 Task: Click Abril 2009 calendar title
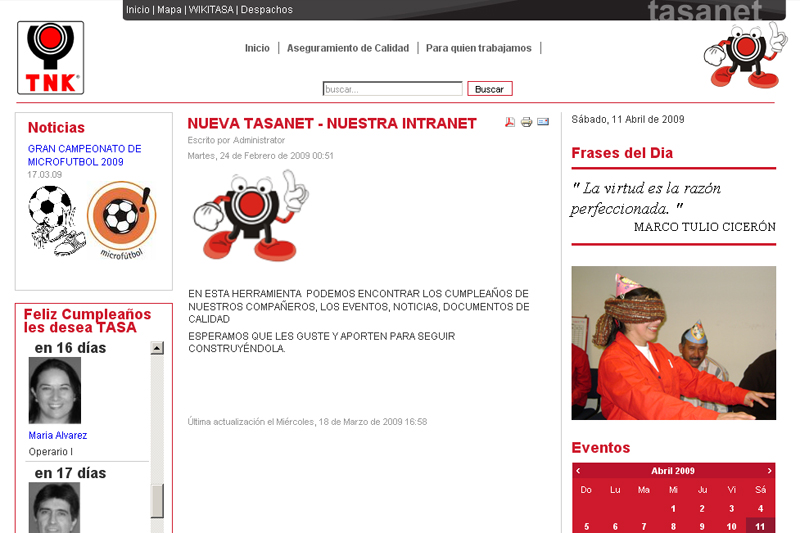pos(673,471)
